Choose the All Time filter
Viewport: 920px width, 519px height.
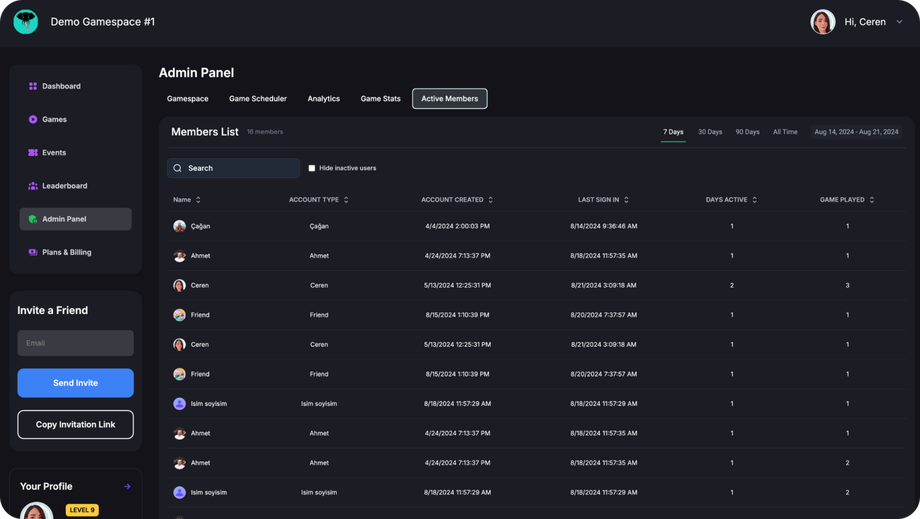[785, 132]
